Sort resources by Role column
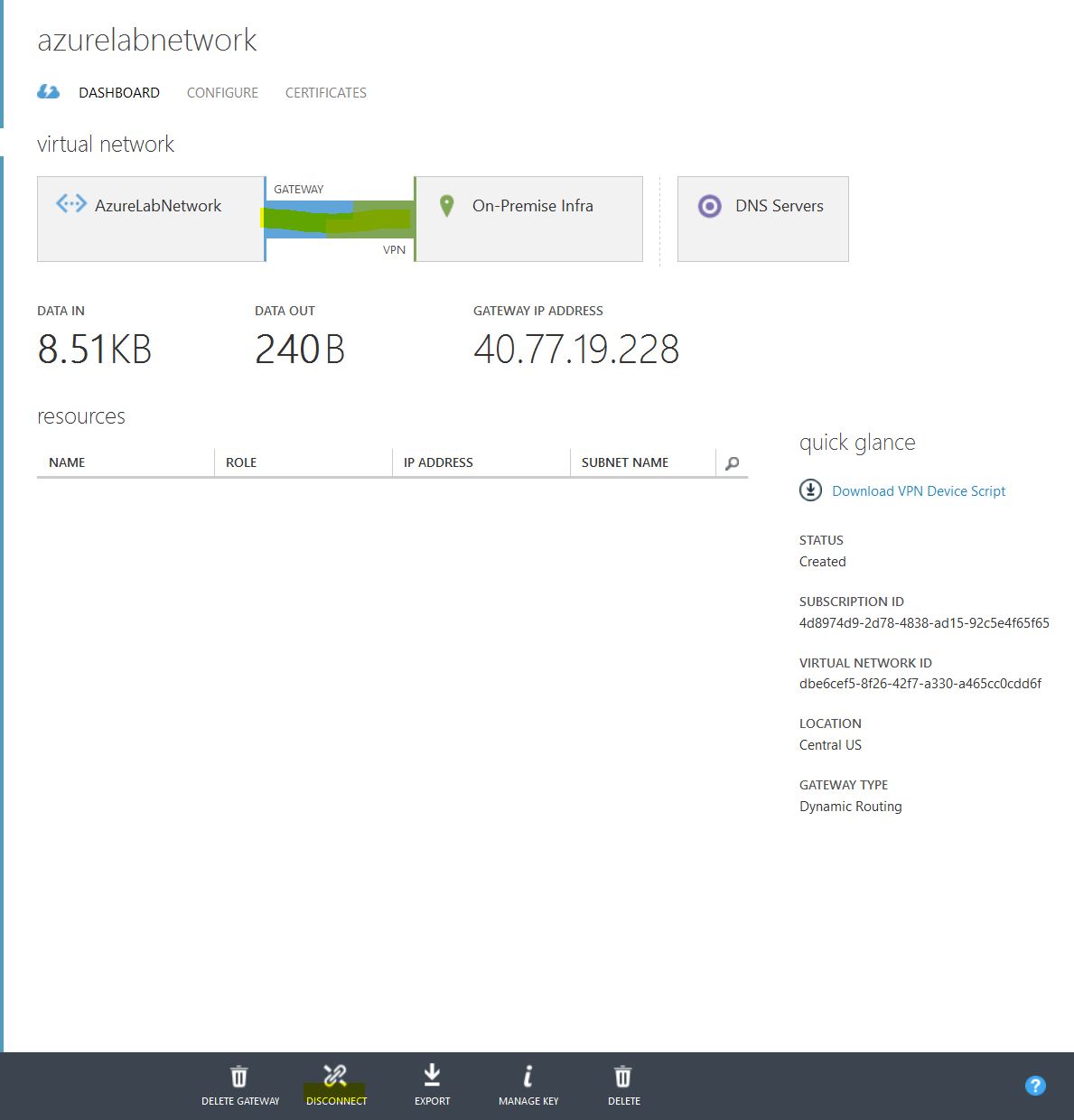This screenshot has height=1120, width=1074. point(241,462)
